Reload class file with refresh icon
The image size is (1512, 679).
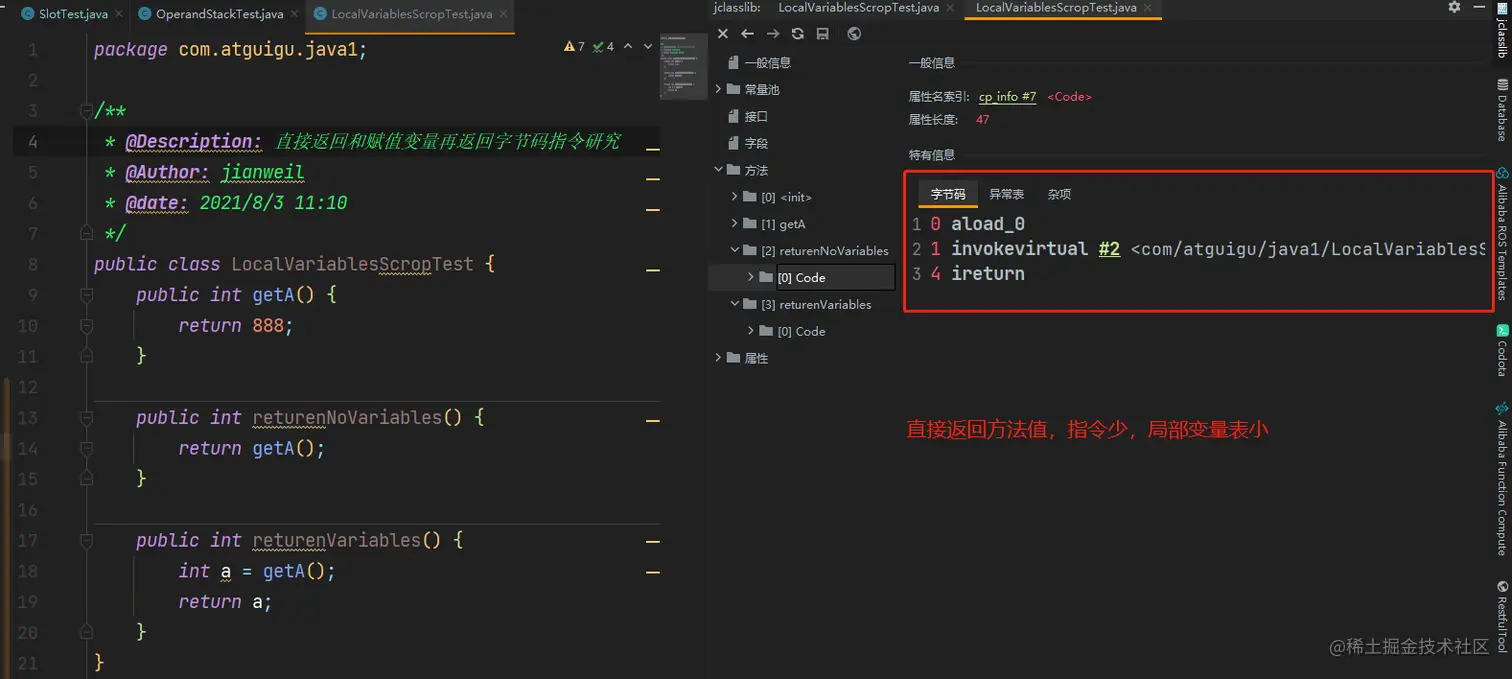(797, 34)
